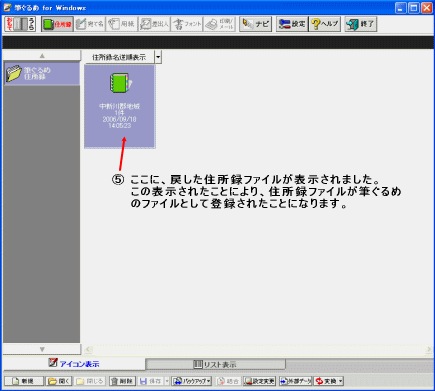Click the 閉じる close file button
The height and width of the screenshot is (391, 435).
coord(90,381)
